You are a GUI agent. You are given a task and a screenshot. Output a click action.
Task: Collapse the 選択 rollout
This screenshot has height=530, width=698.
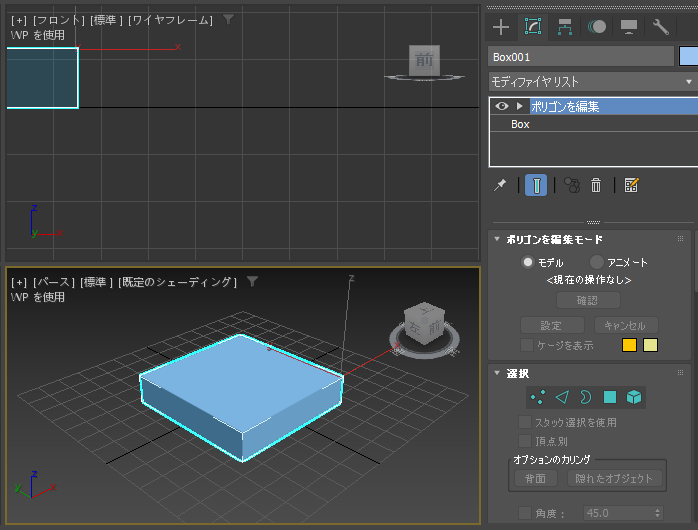[497, 373]
